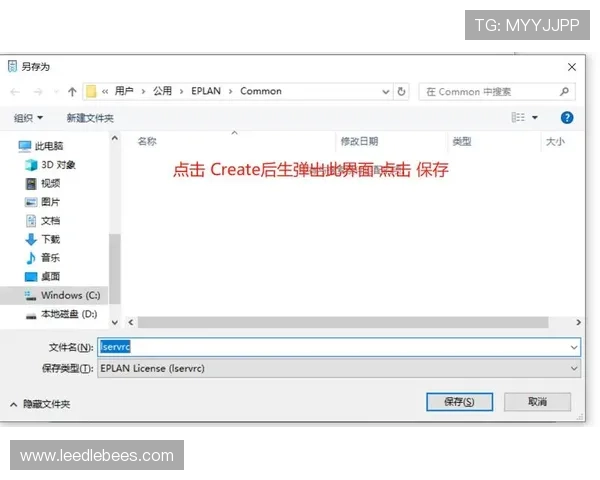
Task: Click the folder icon in address bar
Action: [x=91, y=91]
